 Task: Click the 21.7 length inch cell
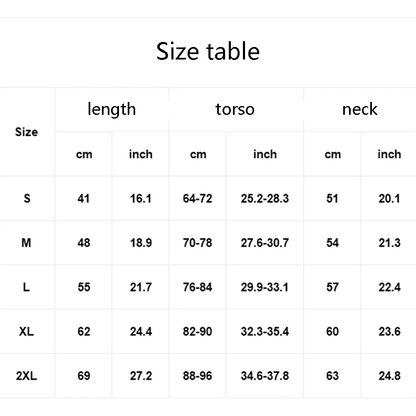tap(141, 287)
